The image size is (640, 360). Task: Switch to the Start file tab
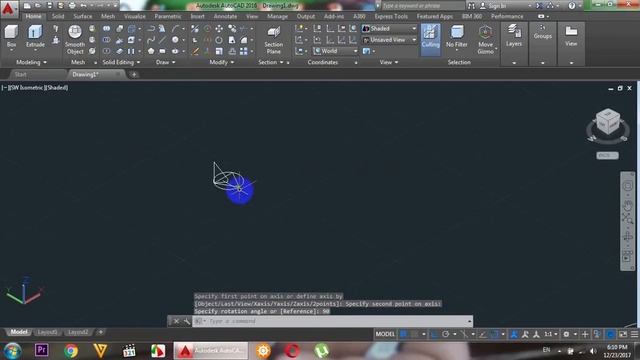coord(20,74)
